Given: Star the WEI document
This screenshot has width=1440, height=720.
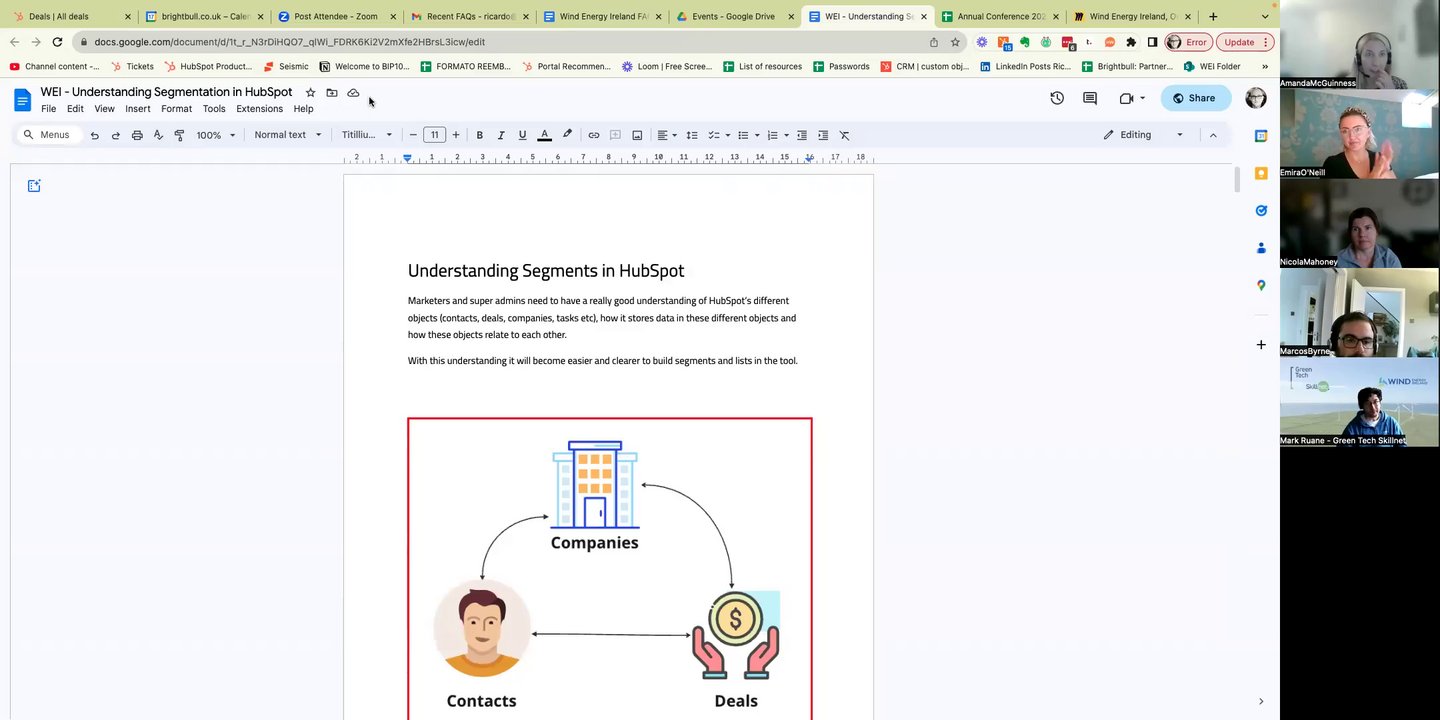Looking at the screenshot, I should point(310,93).
